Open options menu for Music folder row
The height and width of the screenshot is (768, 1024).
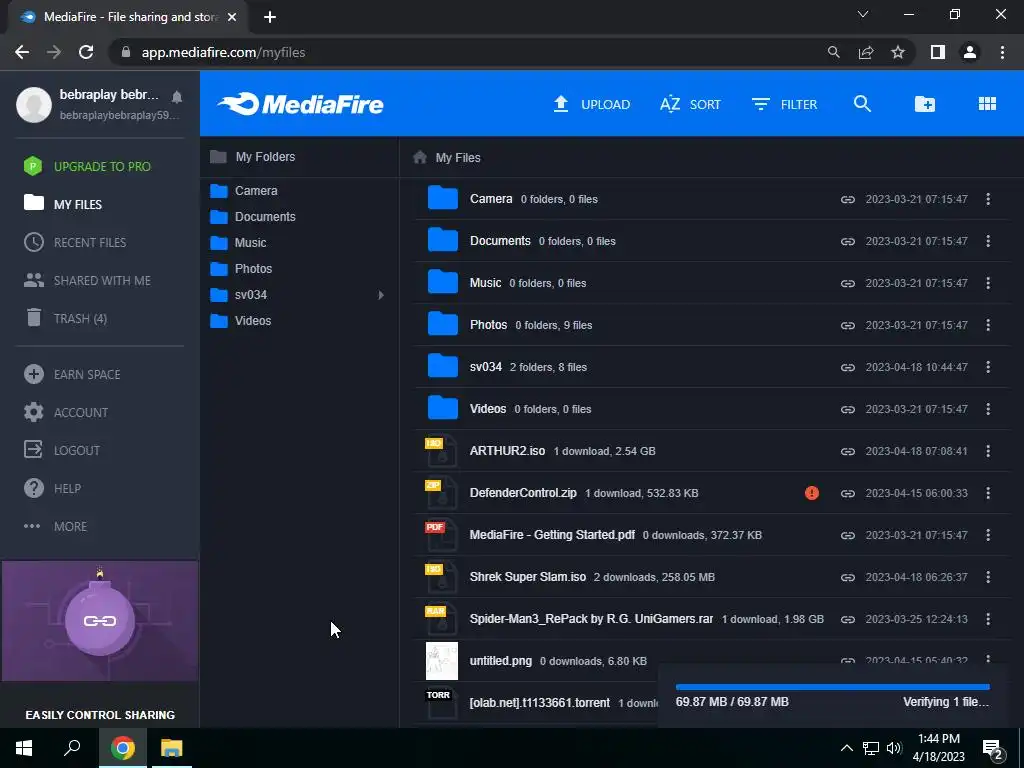(988, 283)
